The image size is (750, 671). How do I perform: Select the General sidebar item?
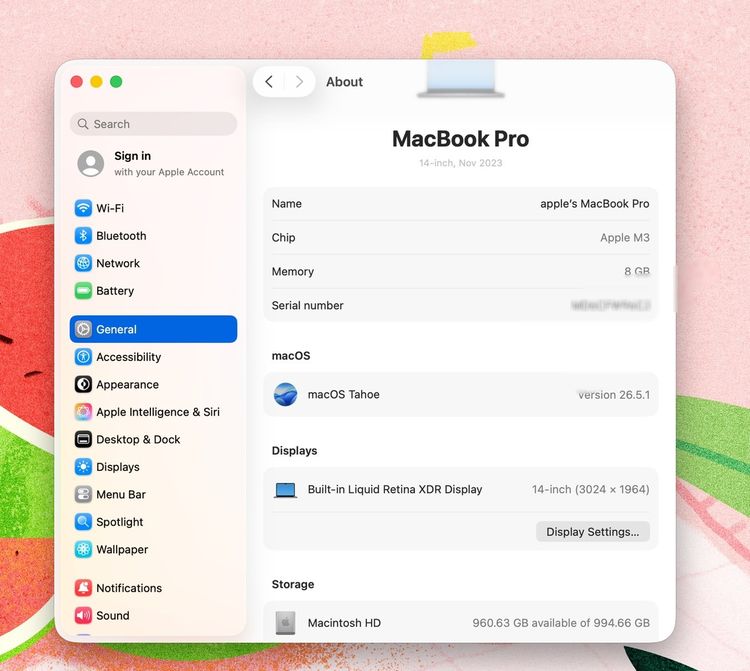[153, 329]
